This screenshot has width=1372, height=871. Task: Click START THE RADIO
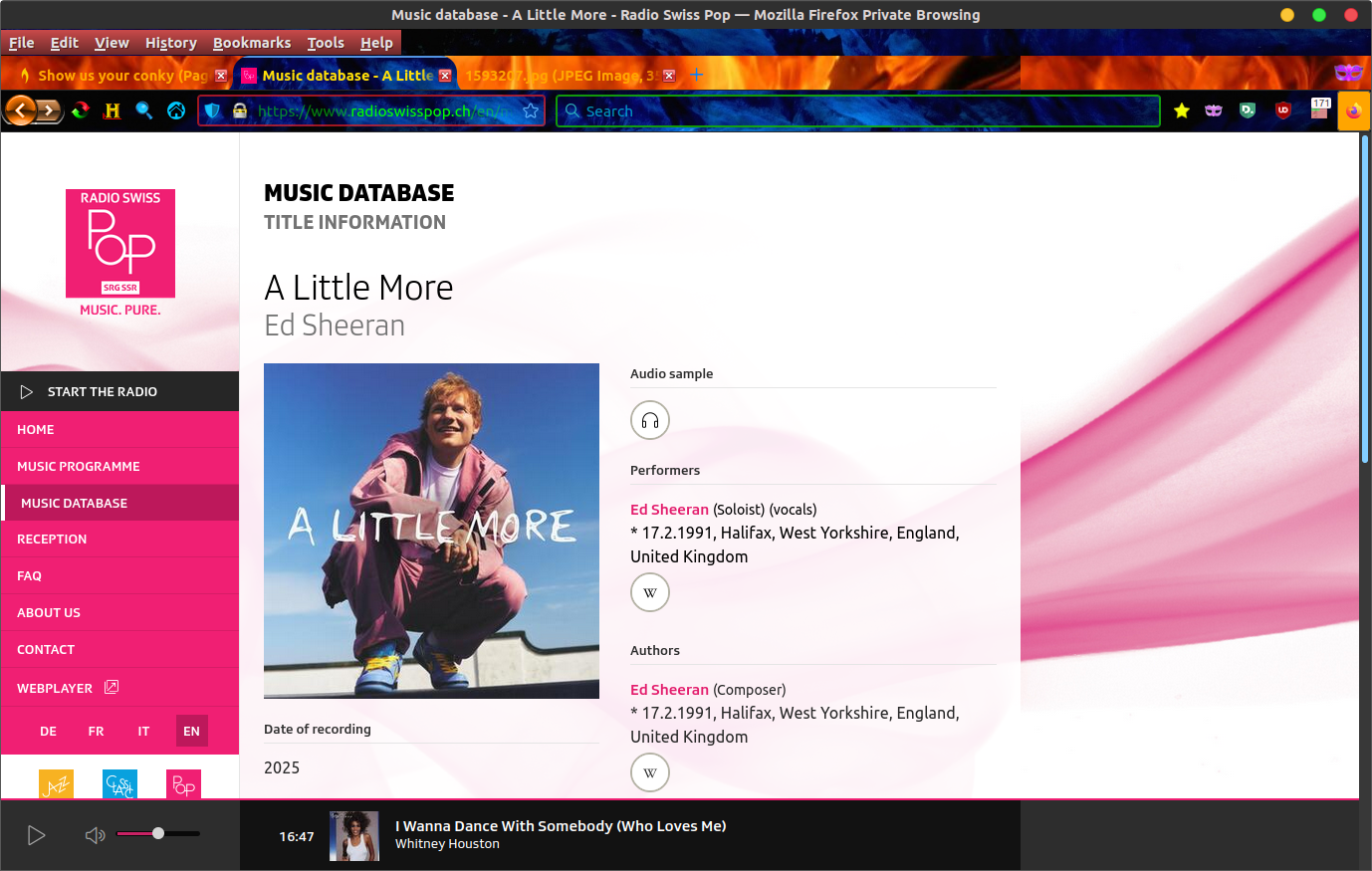pyautogui.click(x=119, y=391)
